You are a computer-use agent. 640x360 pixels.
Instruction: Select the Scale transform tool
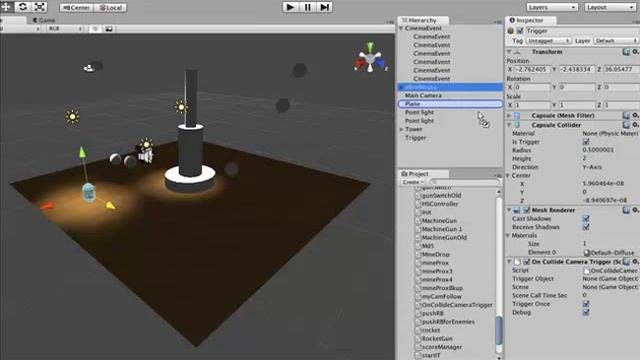pyautogui.click(x=40, y=7)
